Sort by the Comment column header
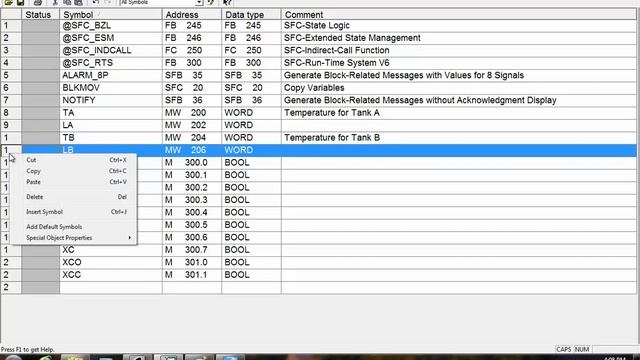 [x=458, y=15]
